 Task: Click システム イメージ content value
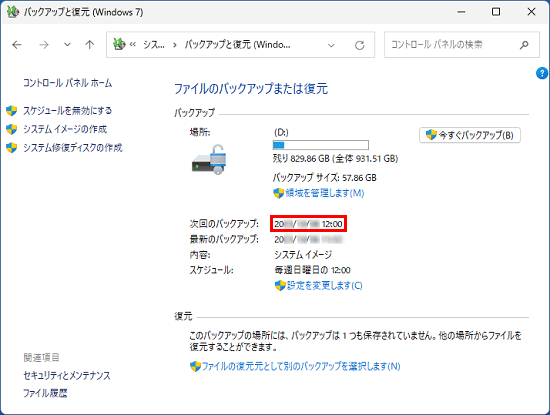click(x=303, y=255)
